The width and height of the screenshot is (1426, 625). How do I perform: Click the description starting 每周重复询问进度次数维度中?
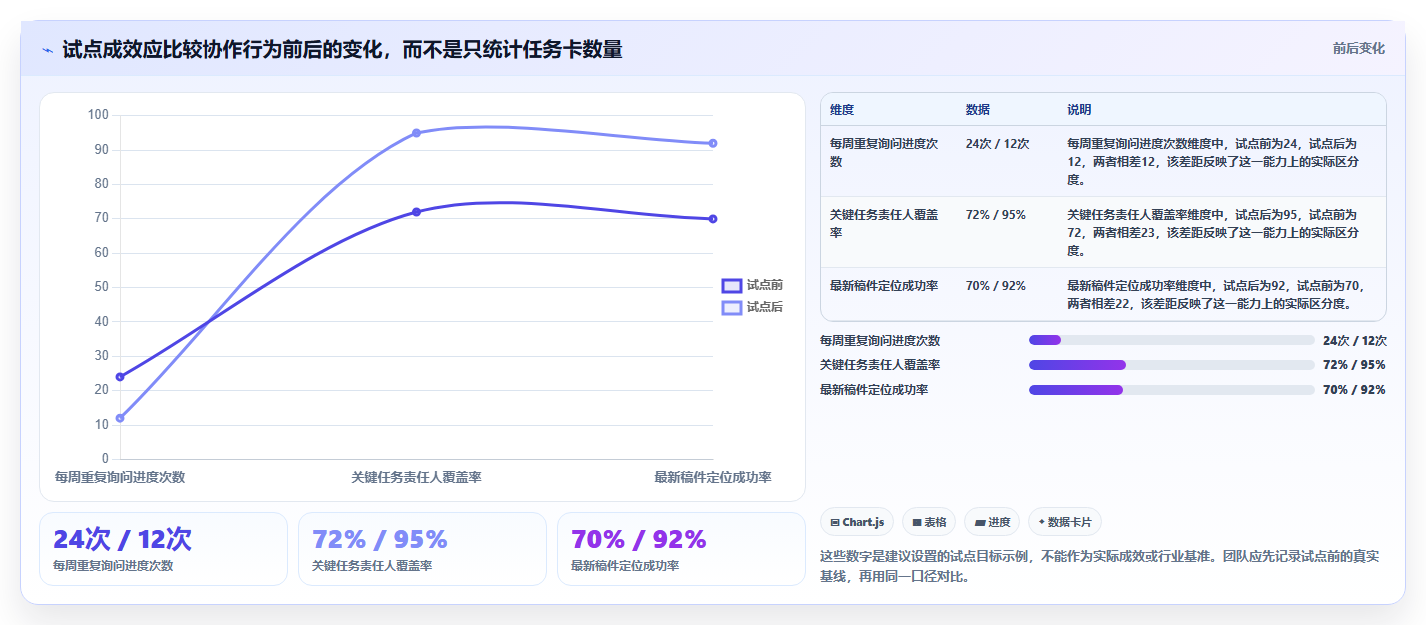(x=1215, y=162)
